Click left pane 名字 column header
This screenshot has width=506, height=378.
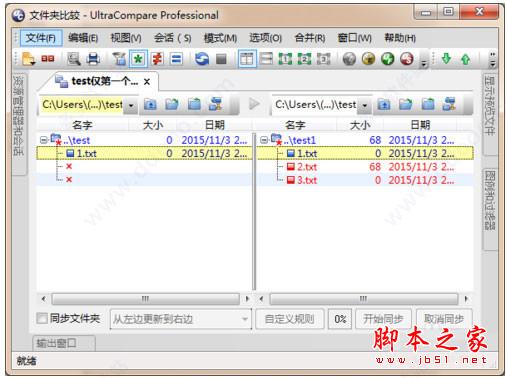coord(82,125)
